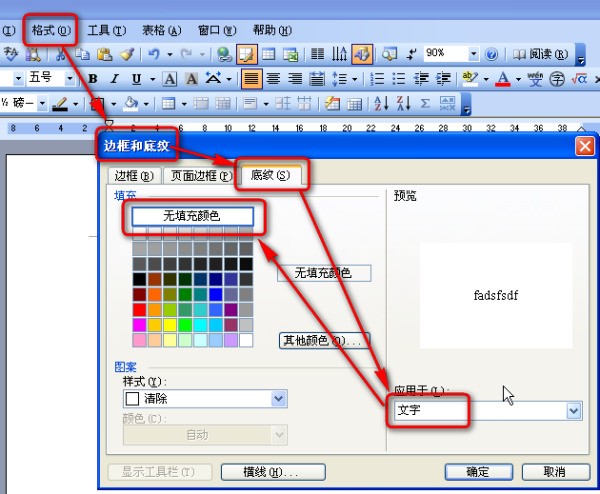Click the Sort Descending Z-A icon
Viewport: 600px width, 494px height.
tap(403, 103)
